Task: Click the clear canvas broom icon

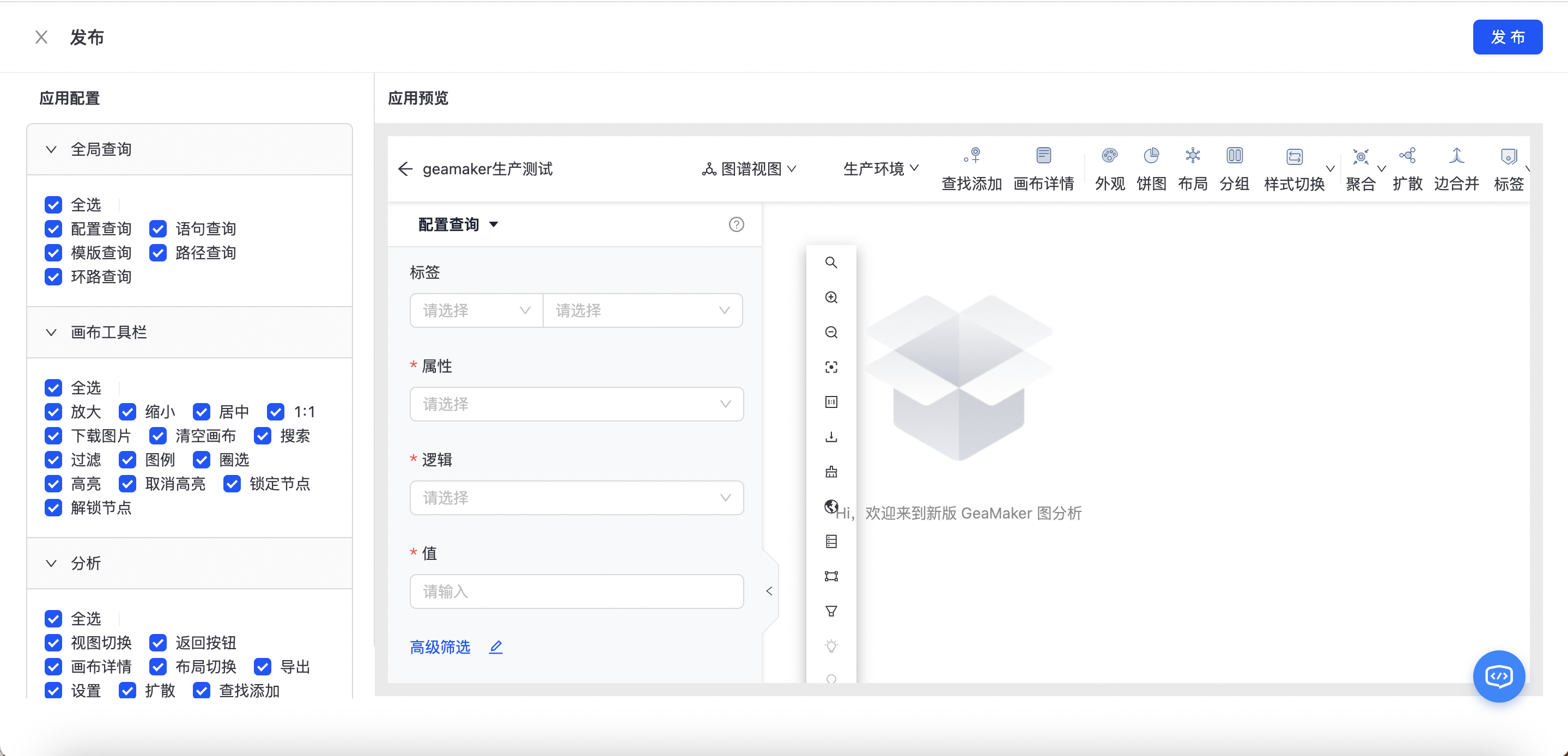Action: click(831, 472)
